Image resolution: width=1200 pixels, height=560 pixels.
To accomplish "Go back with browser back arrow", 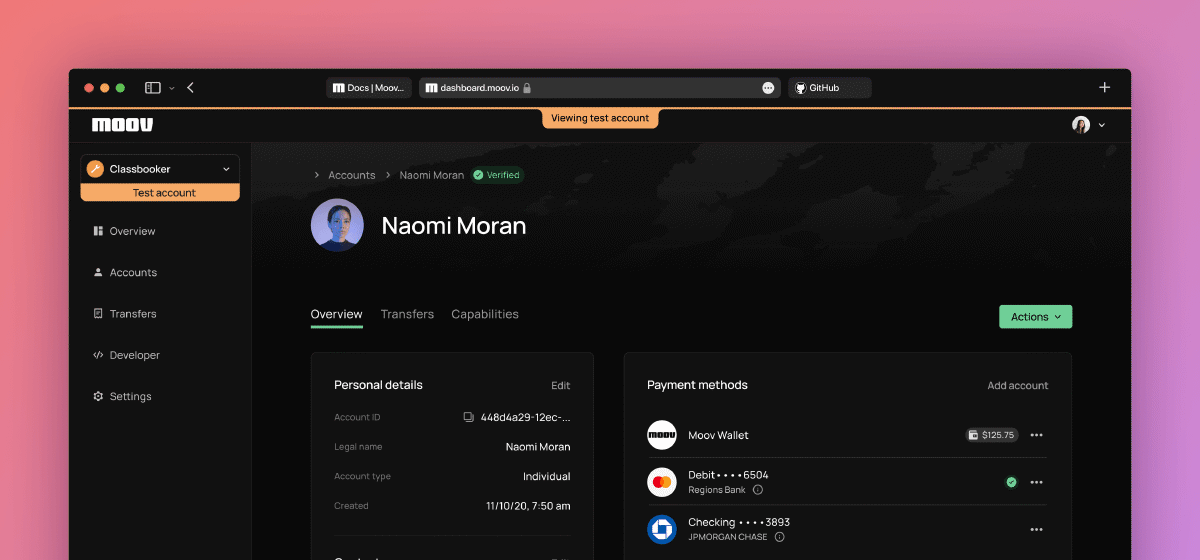I will [190, 88].
